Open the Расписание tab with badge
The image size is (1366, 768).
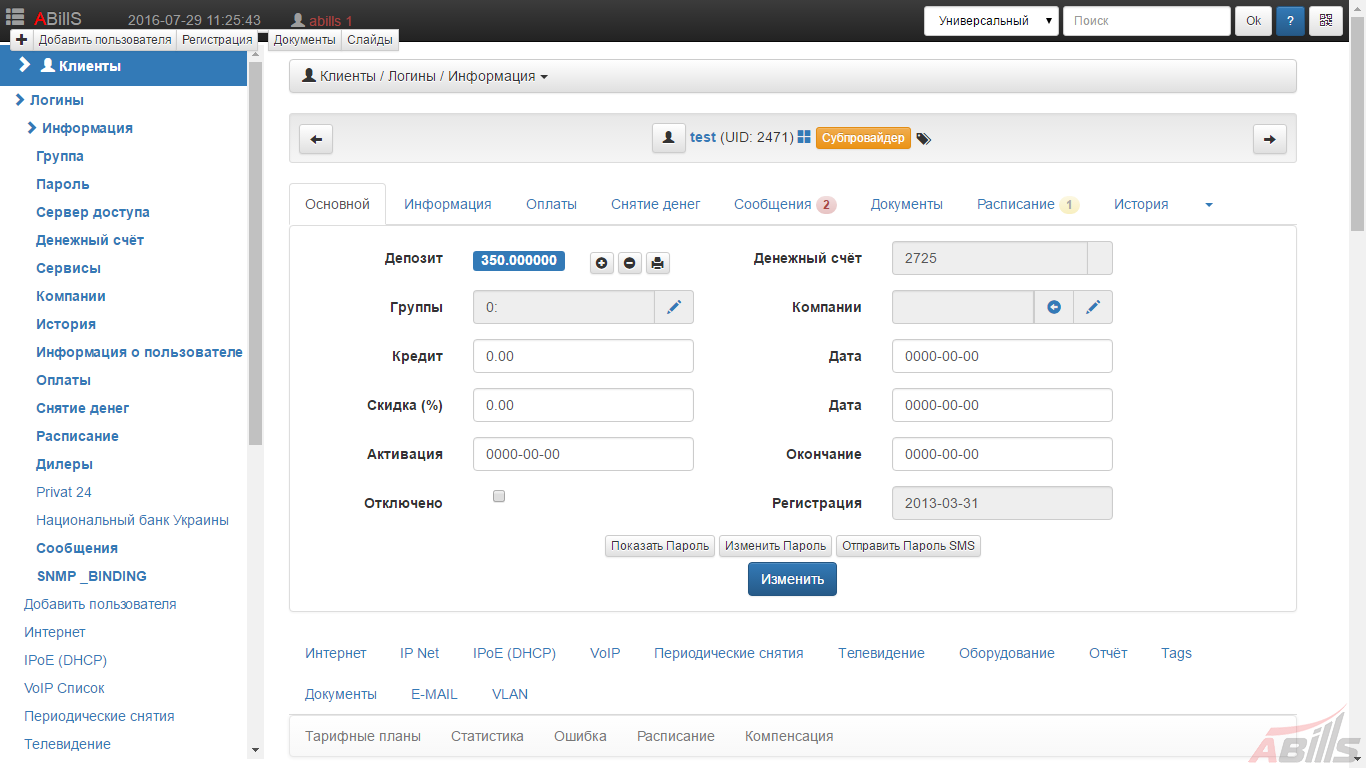[x=1028, y=204]
